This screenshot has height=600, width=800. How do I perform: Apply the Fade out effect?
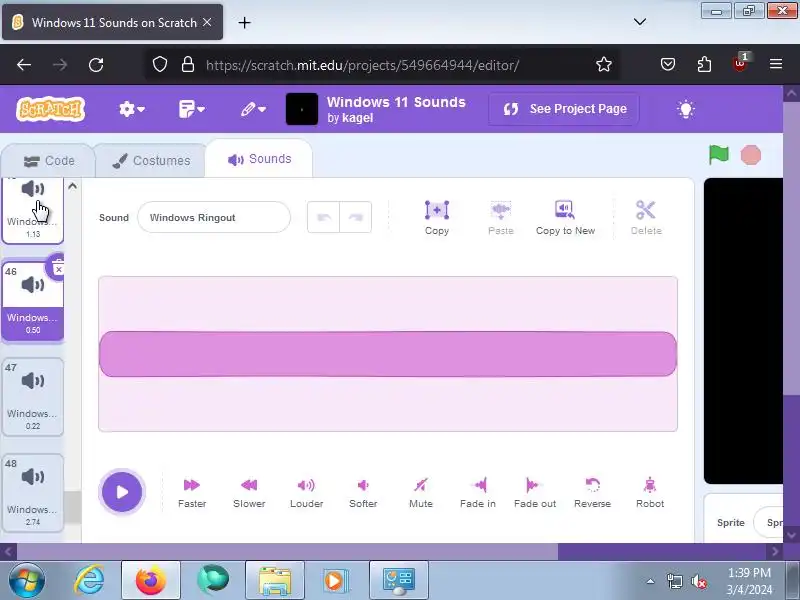tap(535, 493)
